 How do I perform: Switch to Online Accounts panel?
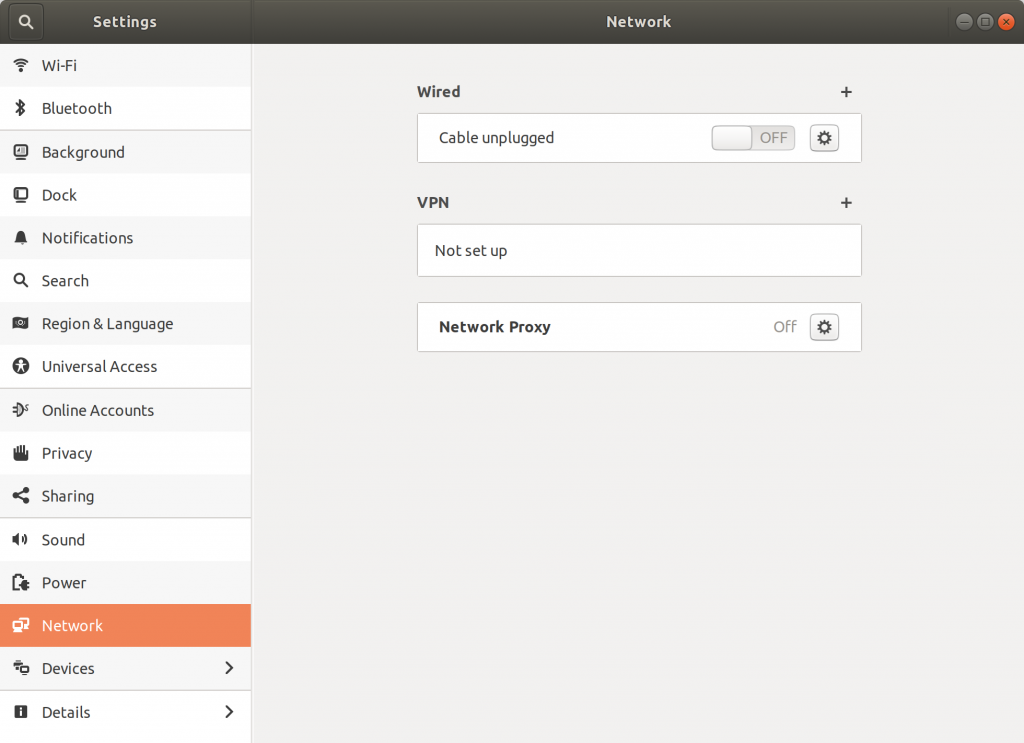(97, 410)
